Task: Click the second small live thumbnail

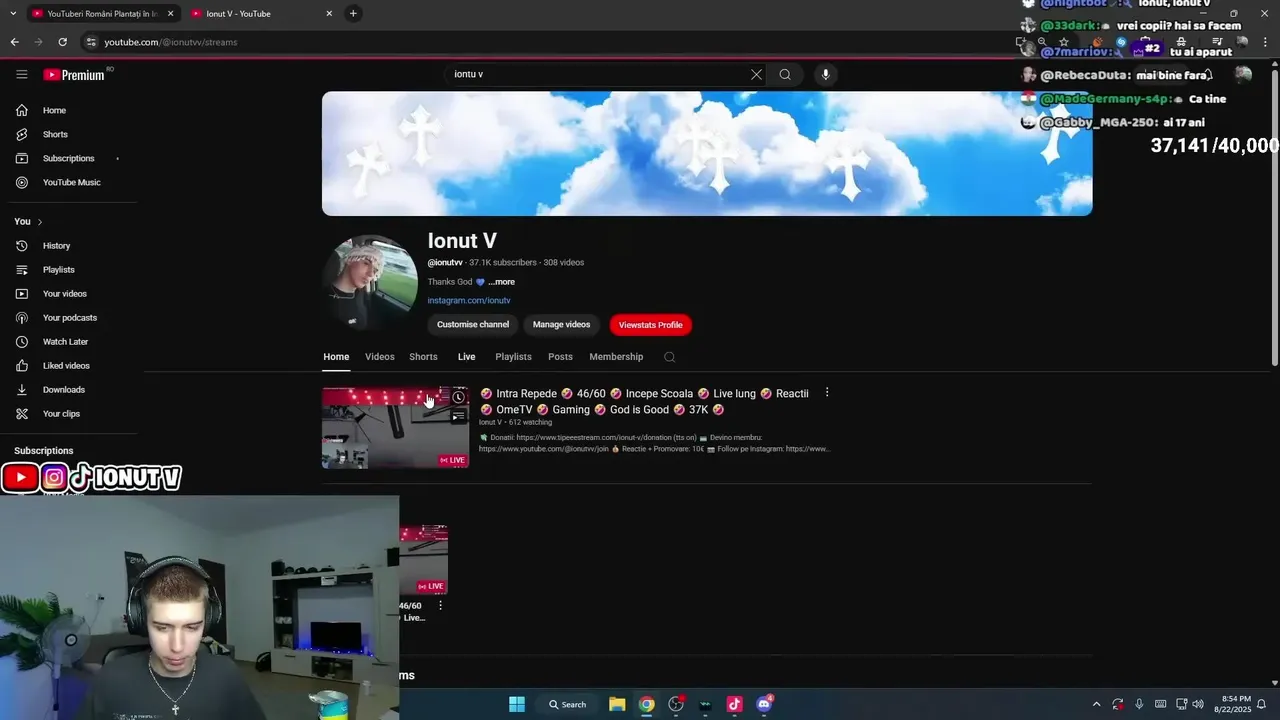Action: click(424, 560)
